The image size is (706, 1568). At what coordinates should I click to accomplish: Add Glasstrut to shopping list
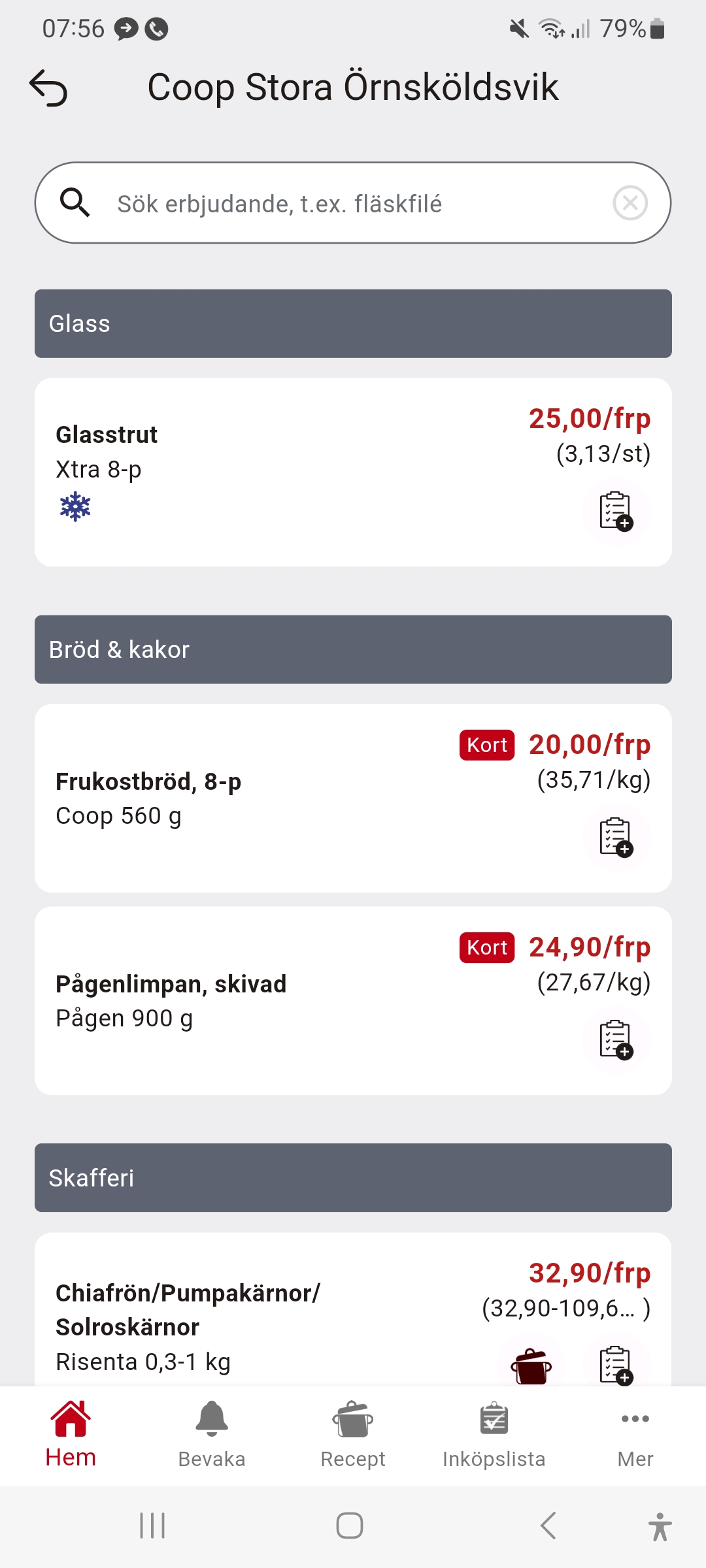616,512
